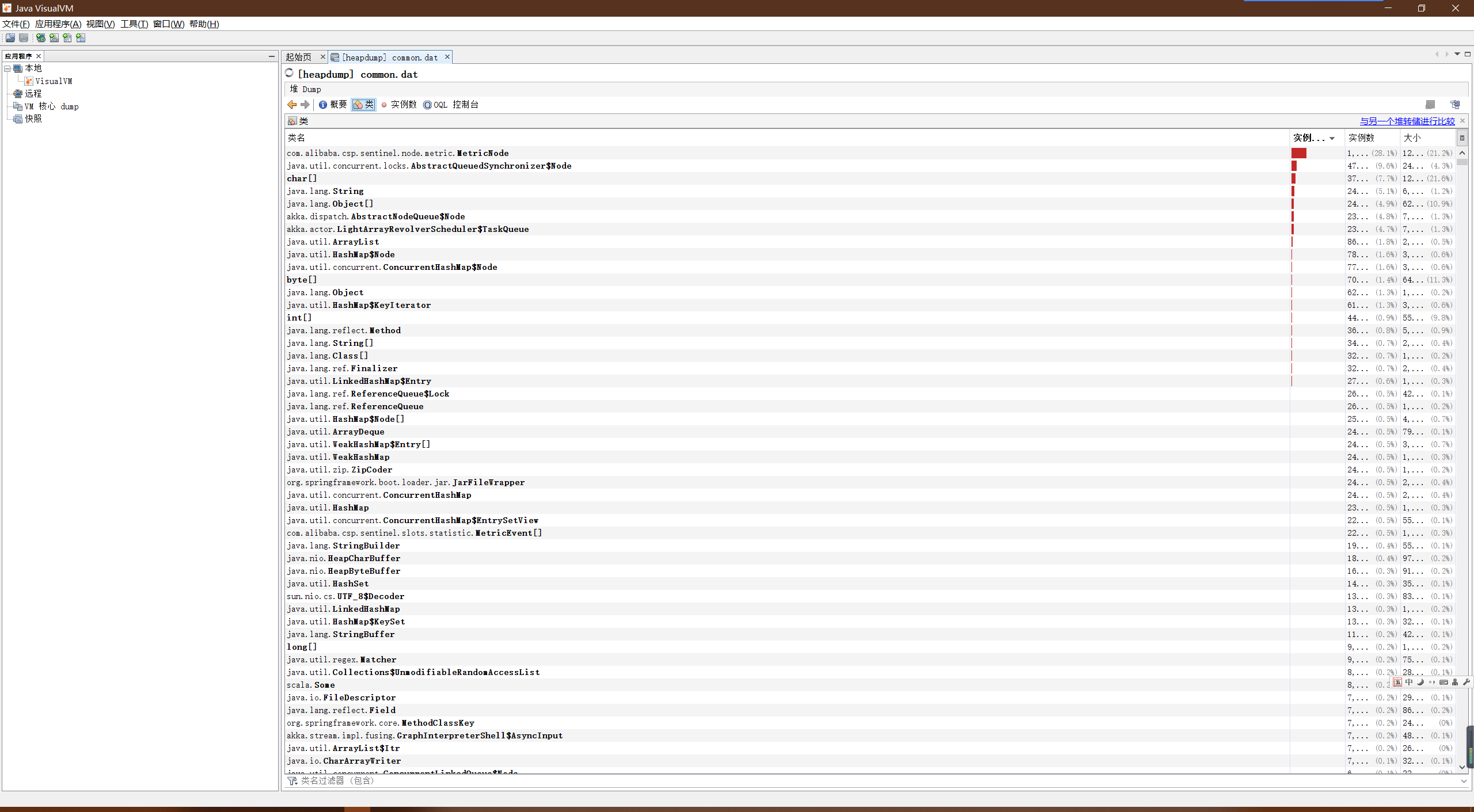Click Add VM Coredump toolbar icon
The width and height of the screenshot is (1474, 812).
click(x=67, y=38)
